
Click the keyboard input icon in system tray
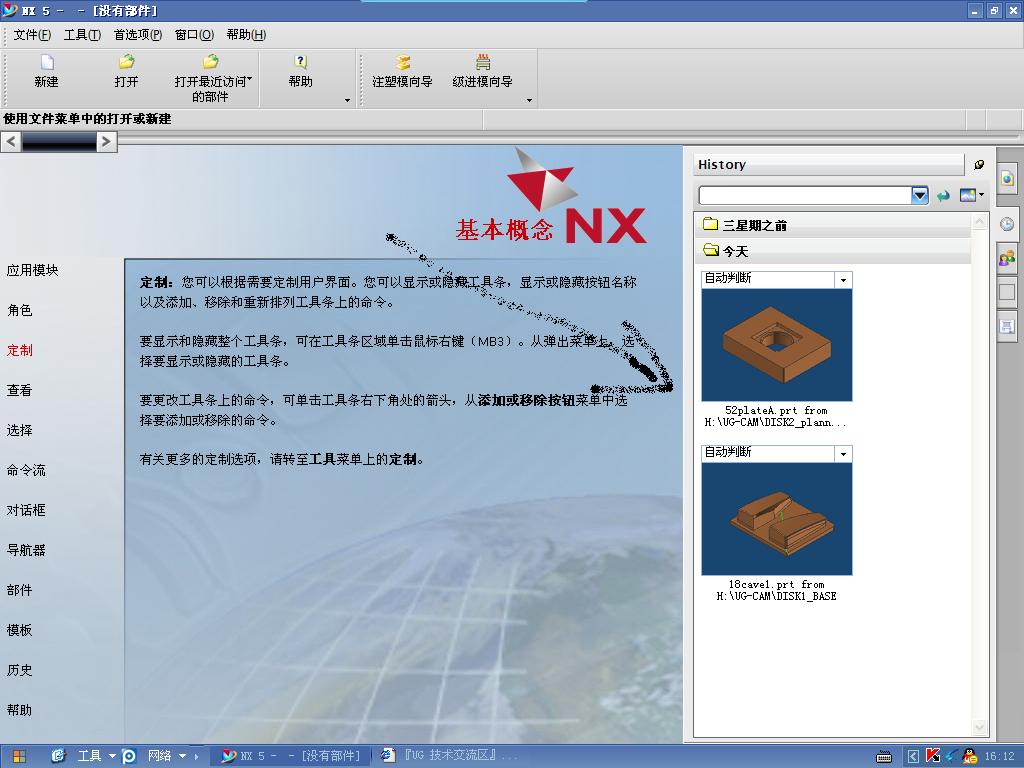click(884, 757)
